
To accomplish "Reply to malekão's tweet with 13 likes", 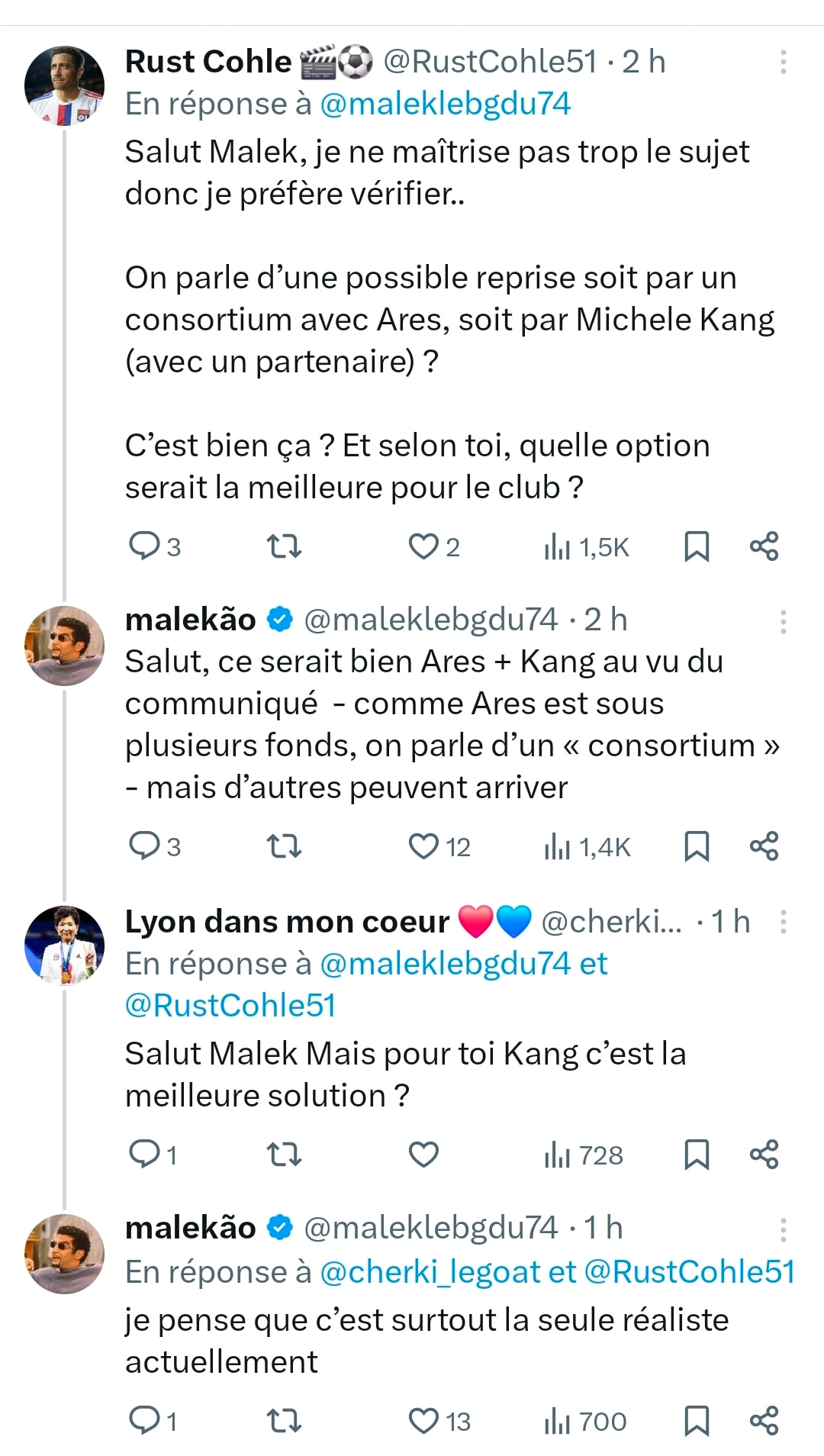I will pyautogui.click(x=144, y=1421).
